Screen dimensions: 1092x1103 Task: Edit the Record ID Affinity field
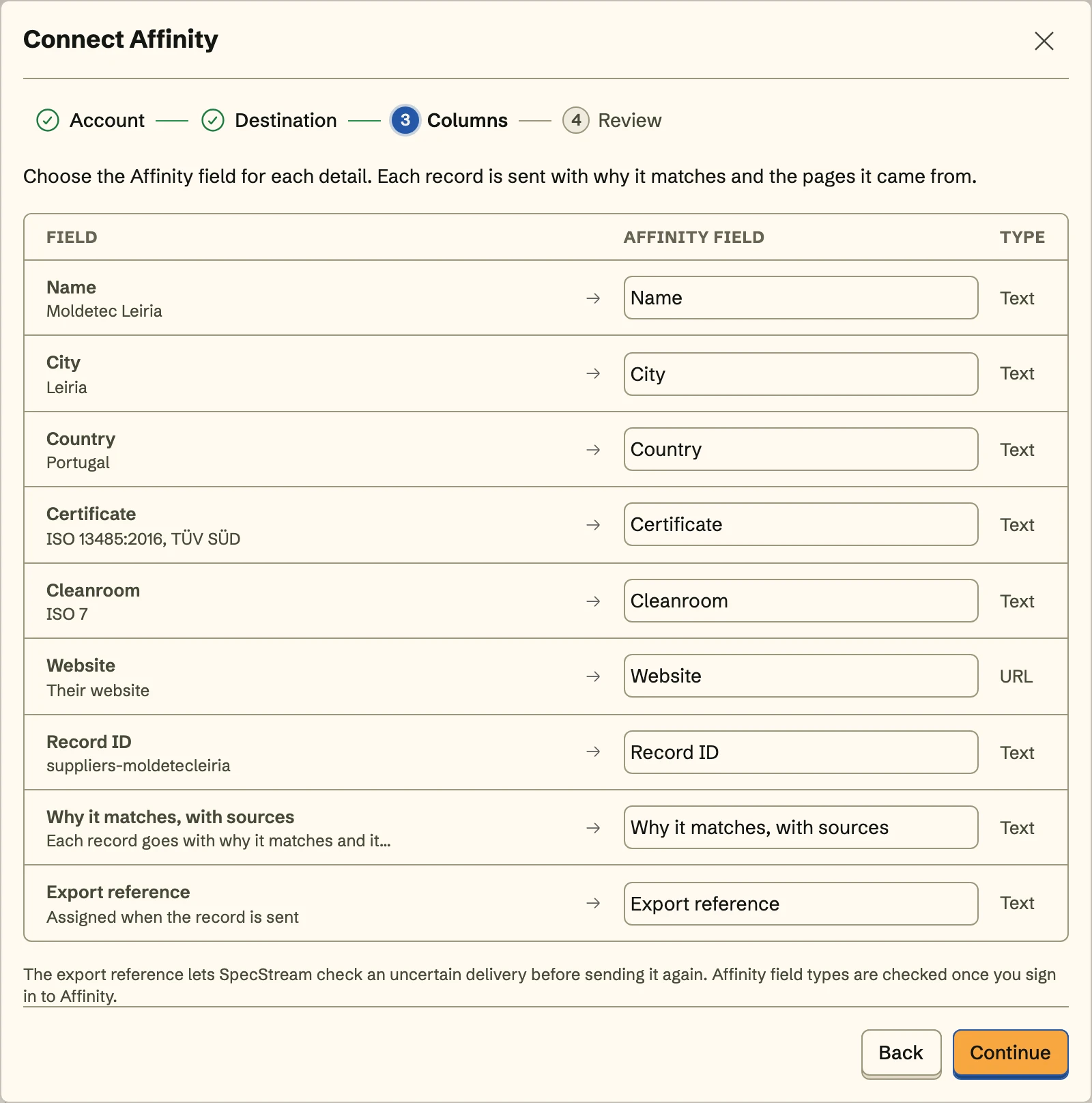(x=801, y=752)
